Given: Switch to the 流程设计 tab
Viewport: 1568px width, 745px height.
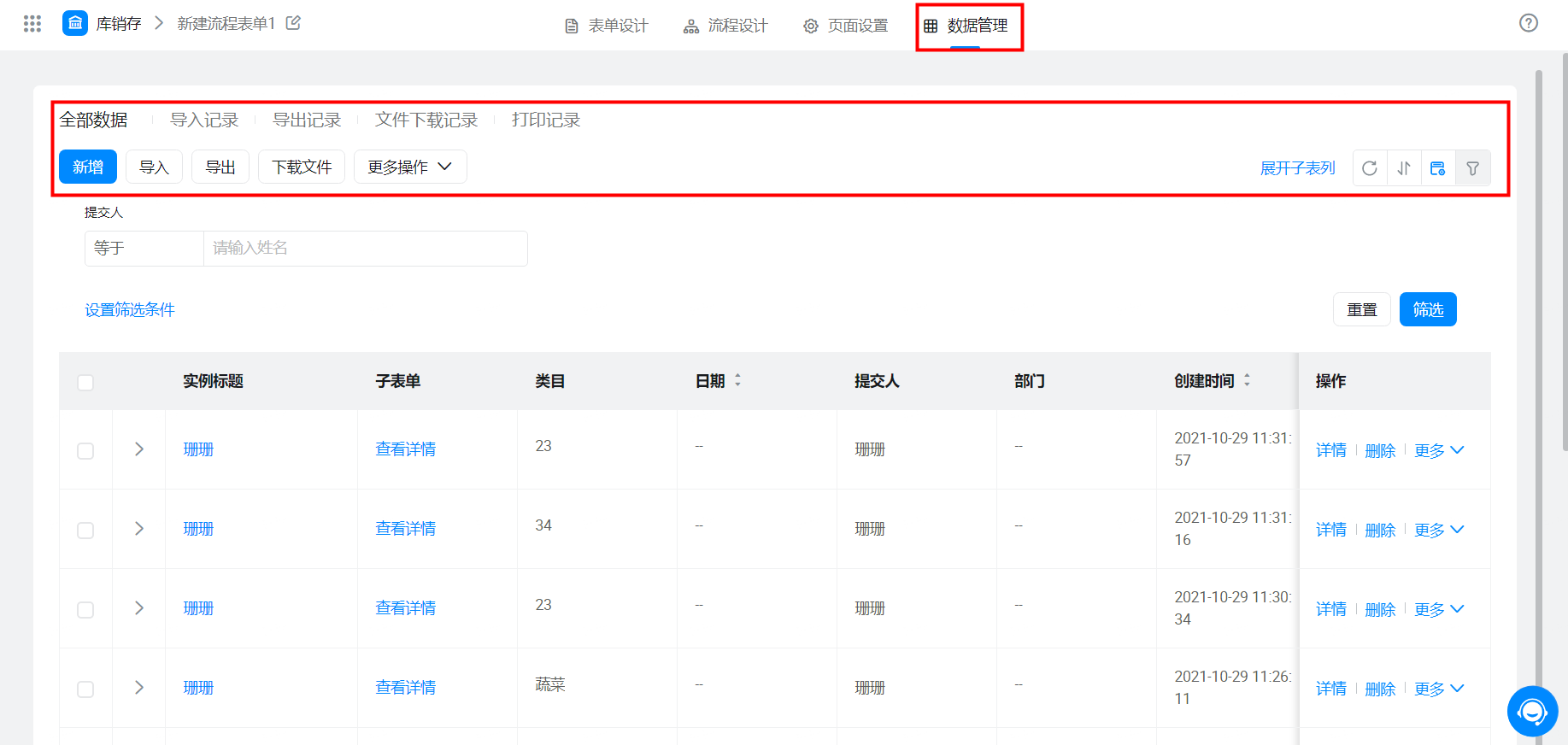Looking at the screenshot, I should point(725,26).
